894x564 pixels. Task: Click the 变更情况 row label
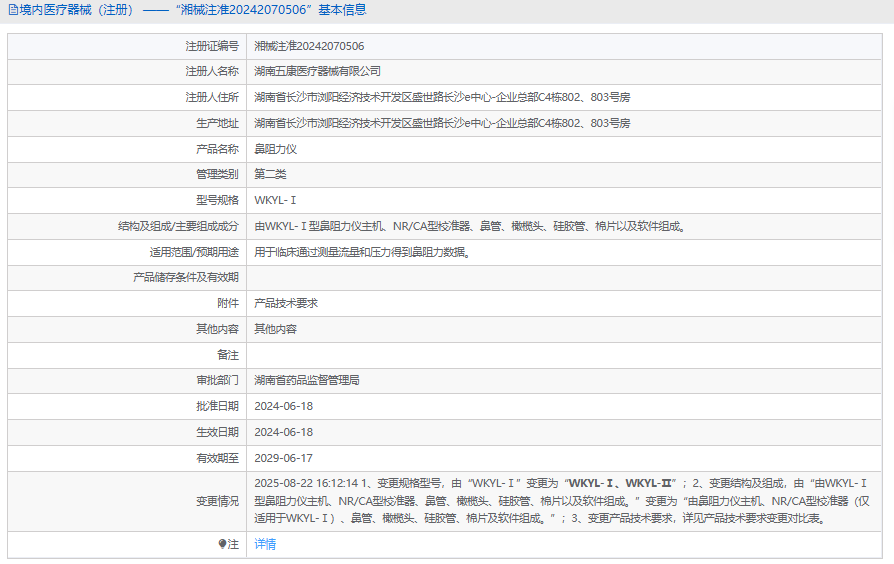click(217, 501)
